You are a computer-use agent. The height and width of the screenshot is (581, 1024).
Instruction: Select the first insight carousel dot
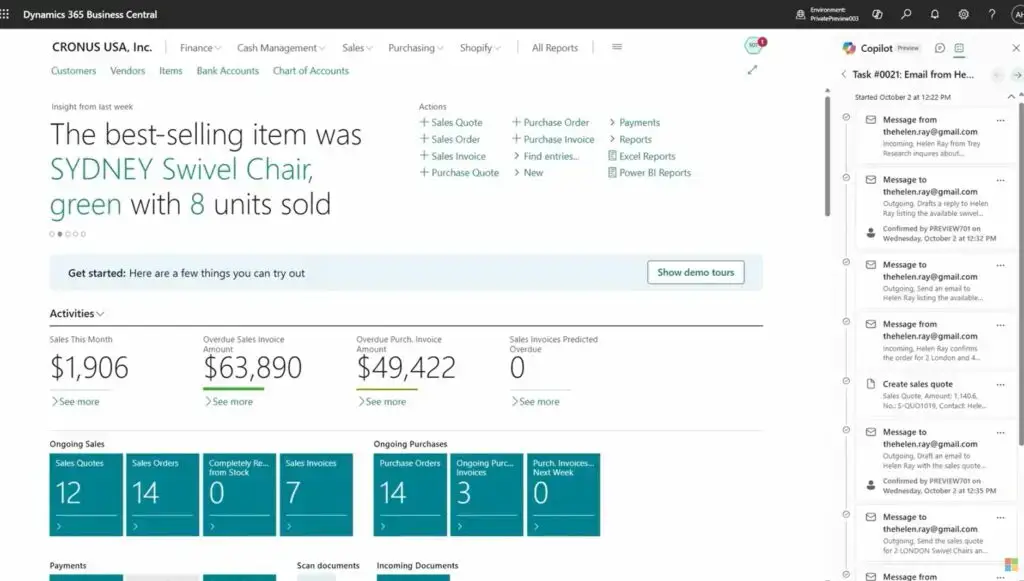[x=52, y=234]
